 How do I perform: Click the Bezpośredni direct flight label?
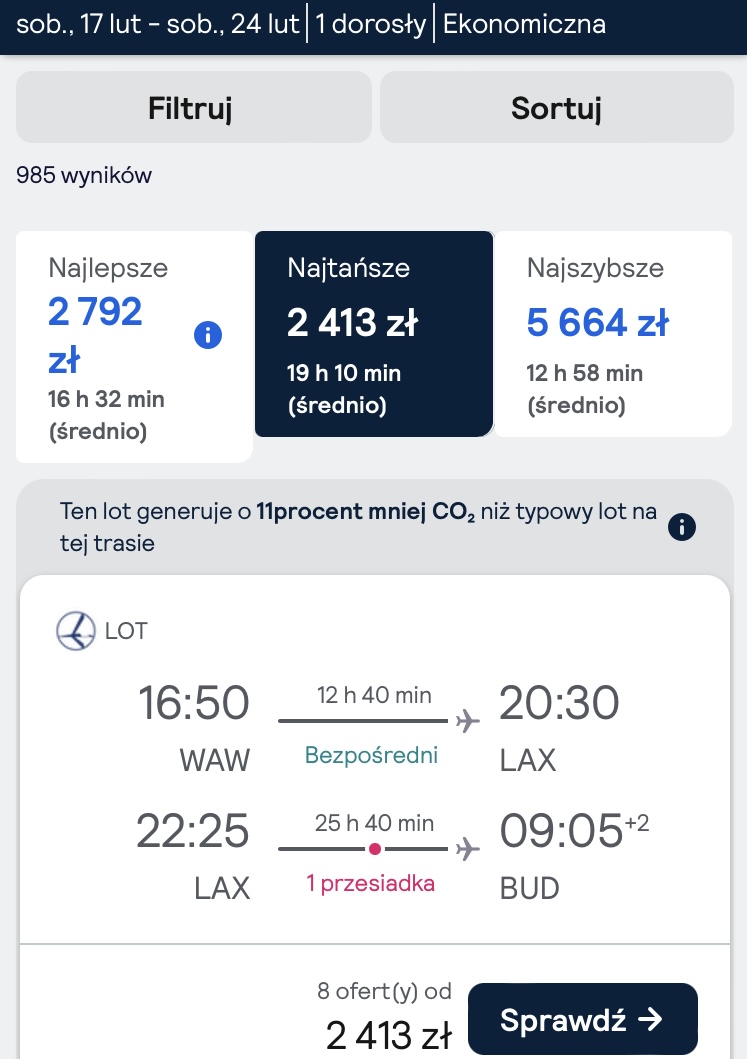tap(371, 755)
